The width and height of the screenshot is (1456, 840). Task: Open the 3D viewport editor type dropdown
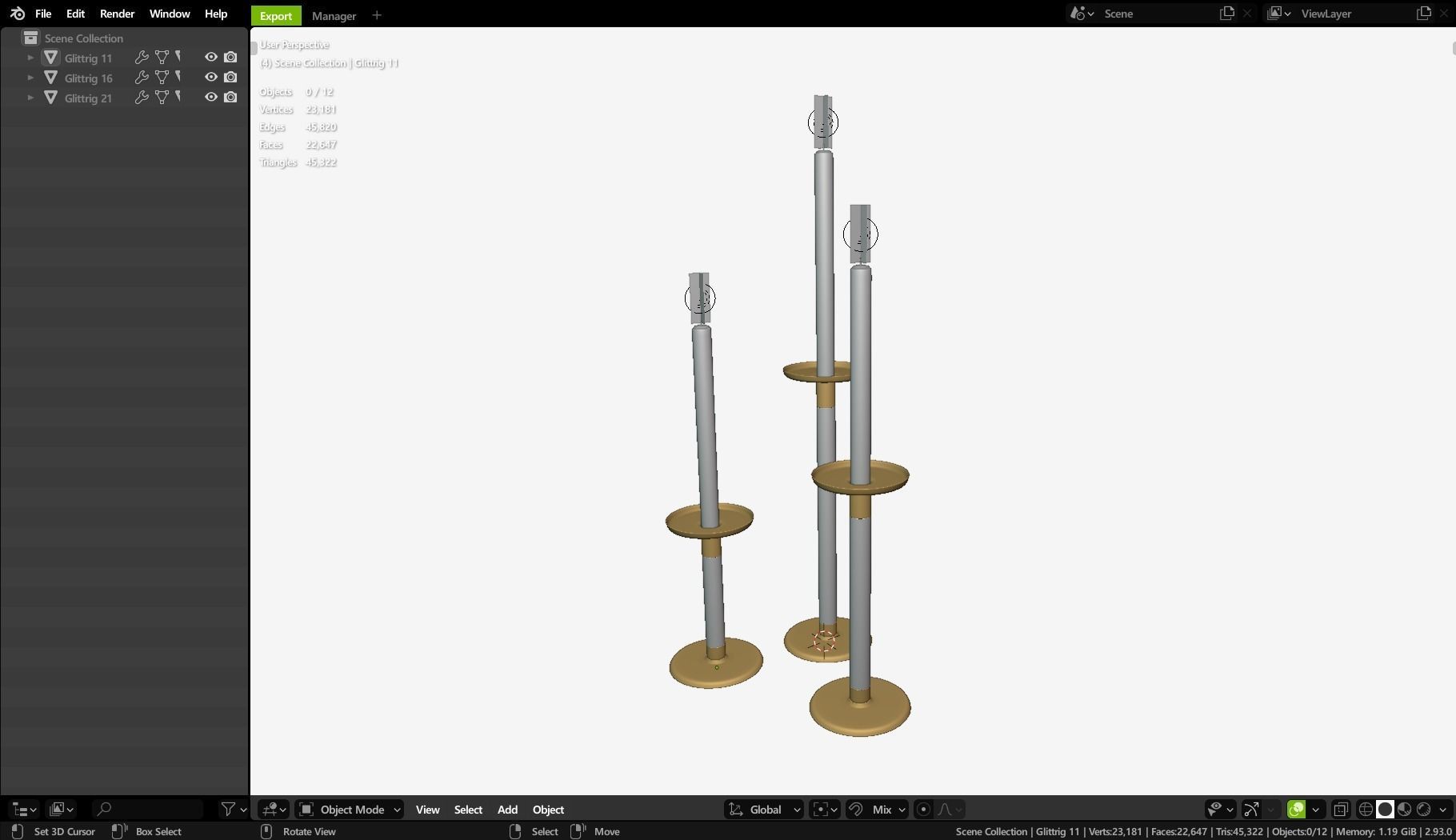pos(273,809)
